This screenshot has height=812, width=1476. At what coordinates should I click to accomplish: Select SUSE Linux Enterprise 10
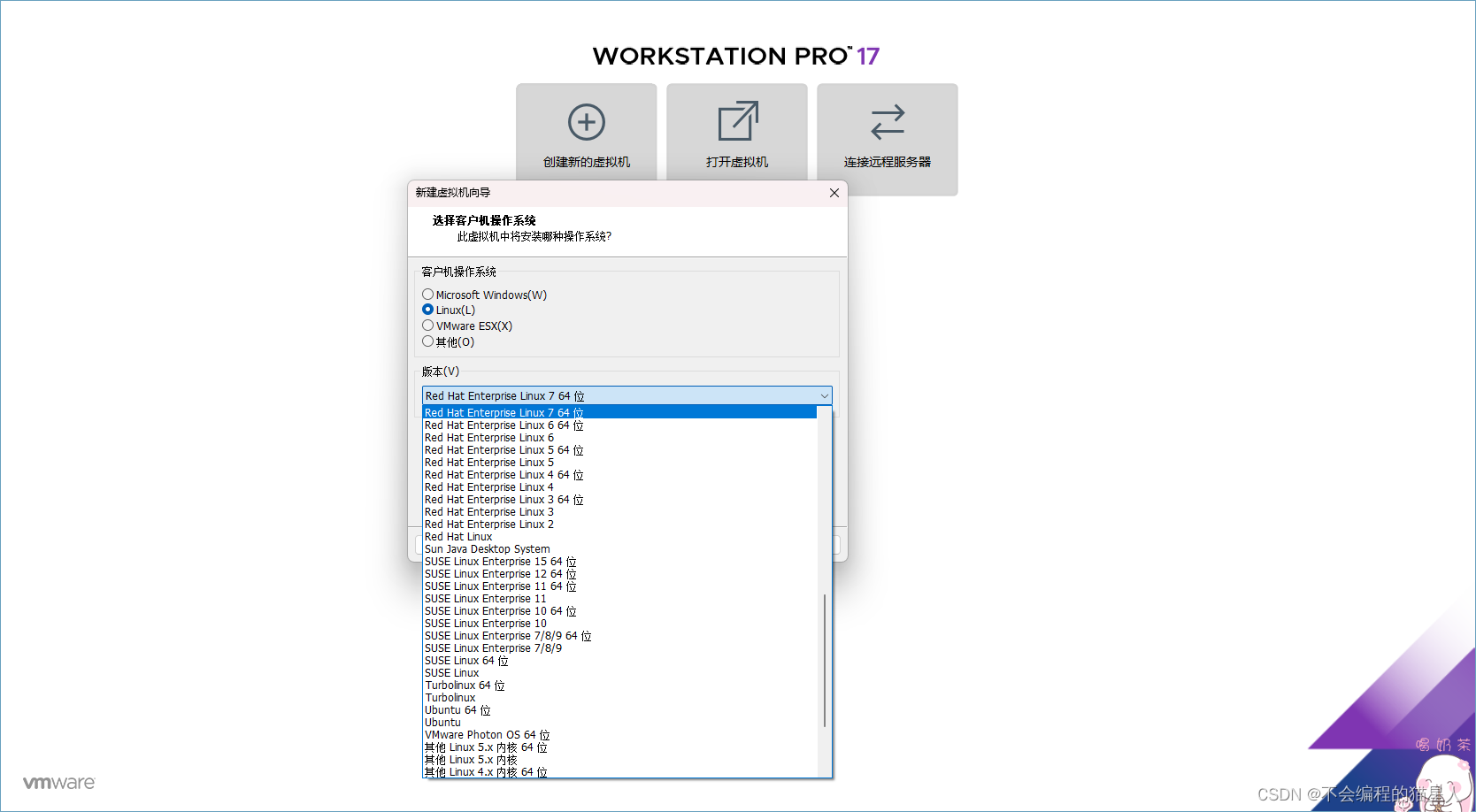click(619, 624)
